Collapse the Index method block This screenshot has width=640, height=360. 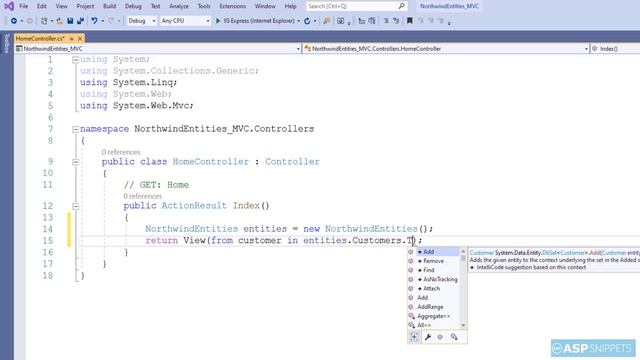pyautogui.click(x=76, y=206)
